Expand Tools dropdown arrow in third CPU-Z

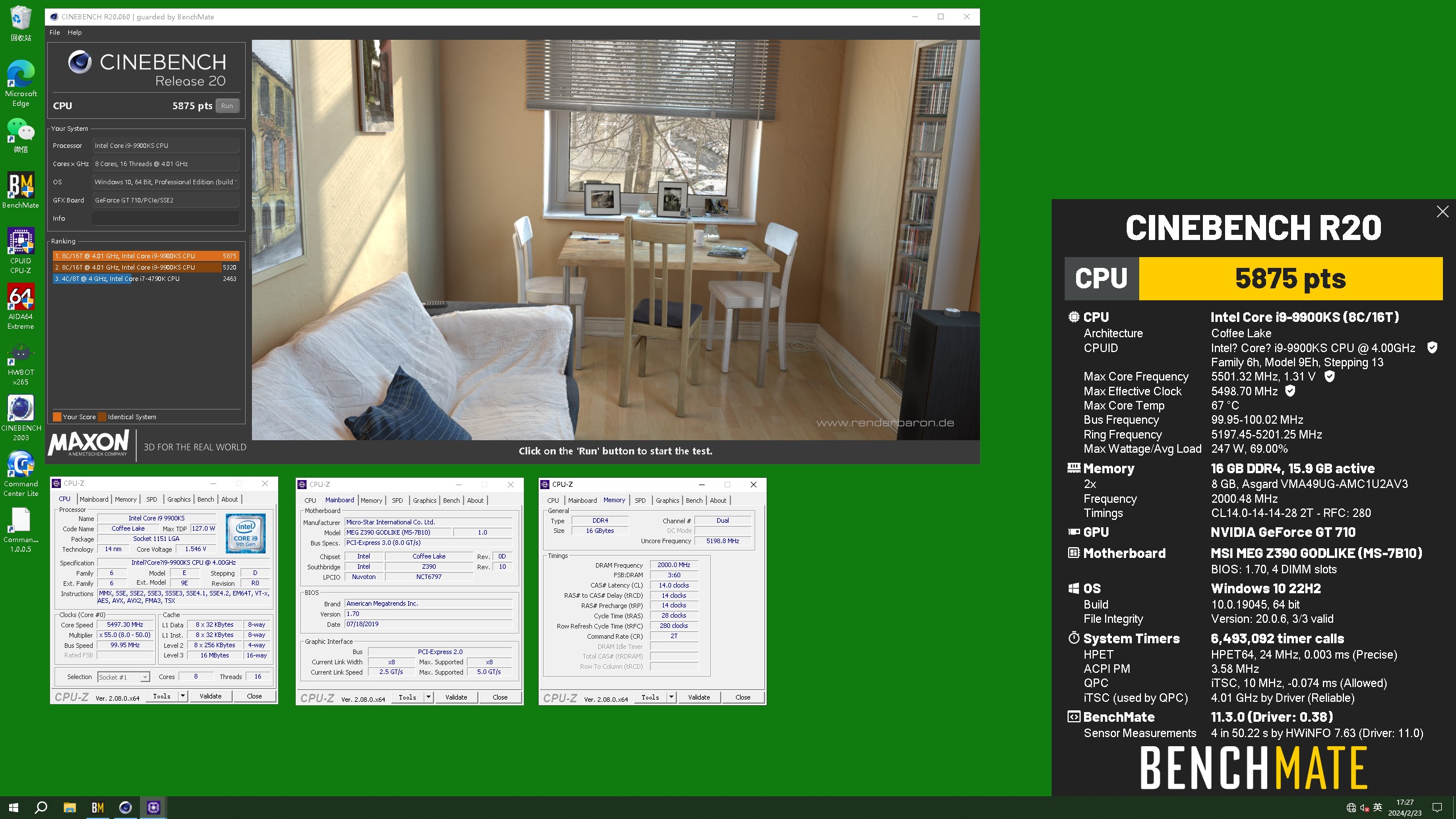tap(671, 697)
